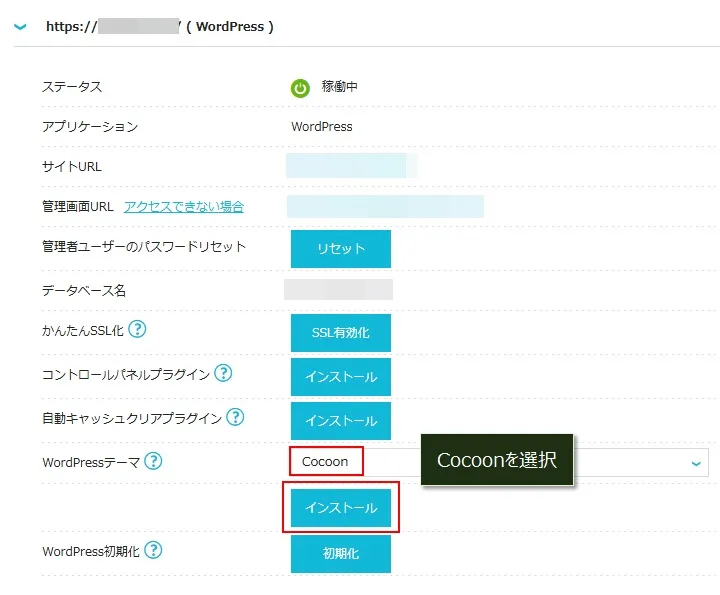Viewport: 720px width, 595px height.
Task: Open help icon beside WordPressテーマ
Action: coord(153,461)
